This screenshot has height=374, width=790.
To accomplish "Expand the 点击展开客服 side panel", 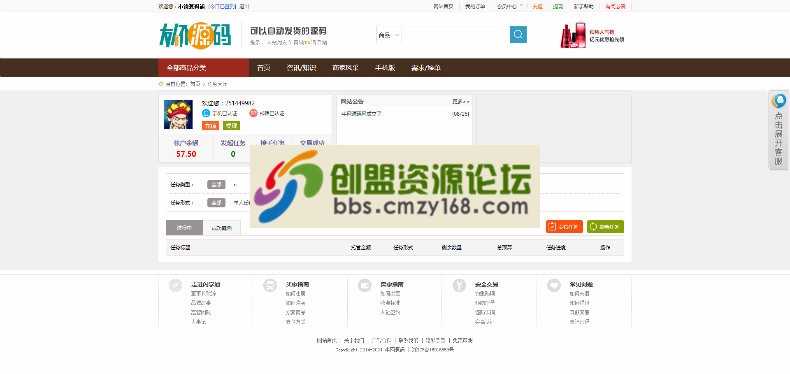I will (x=779, y=131).
